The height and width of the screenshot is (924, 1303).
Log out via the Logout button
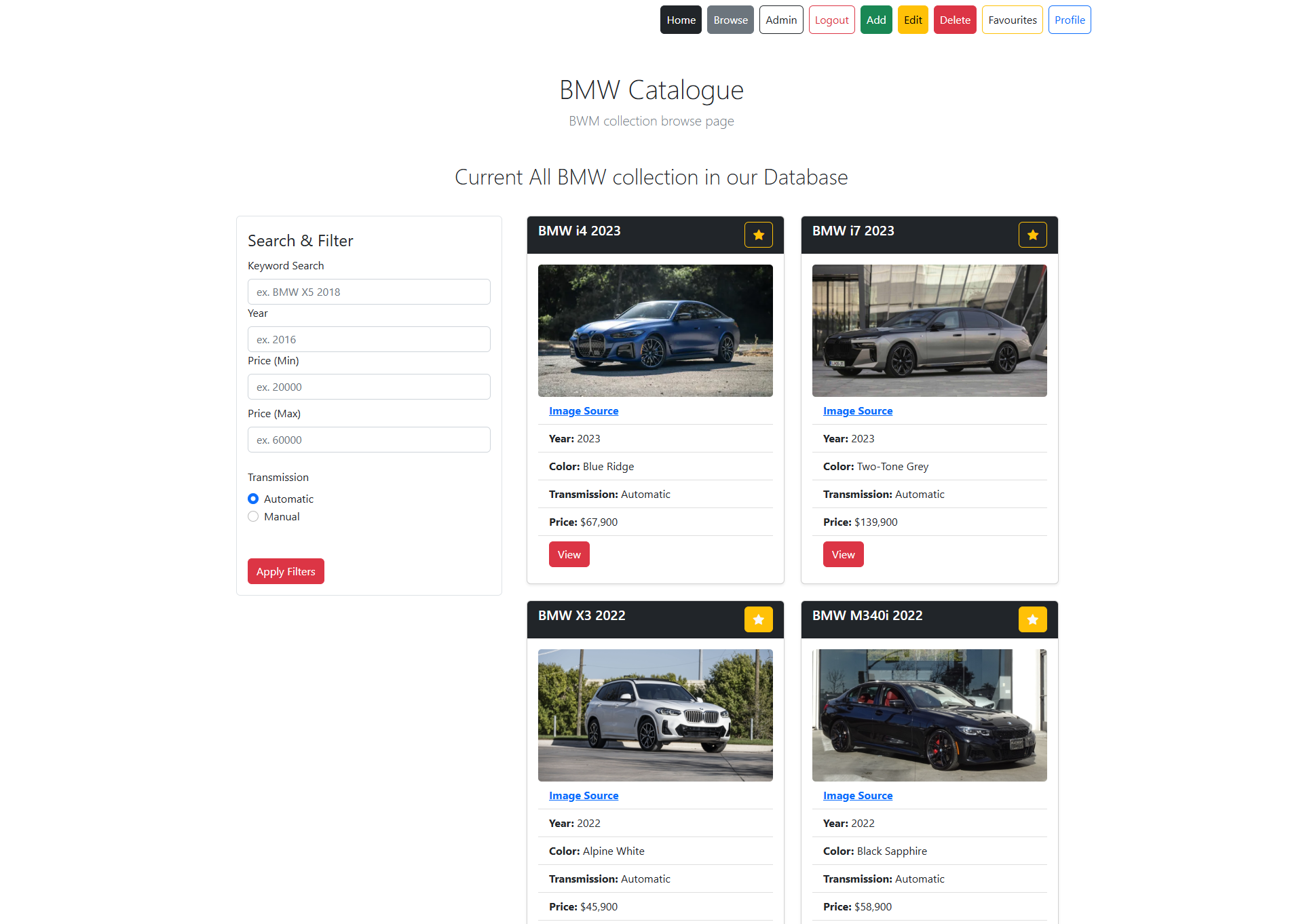(831, 20)
